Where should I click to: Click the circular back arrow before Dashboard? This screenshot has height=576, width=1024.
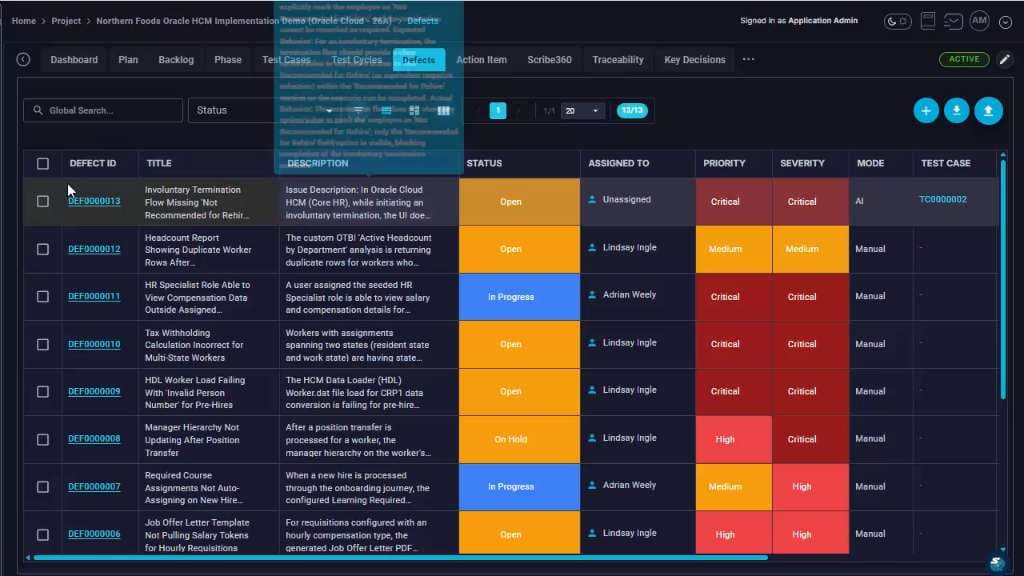point(24,59)
